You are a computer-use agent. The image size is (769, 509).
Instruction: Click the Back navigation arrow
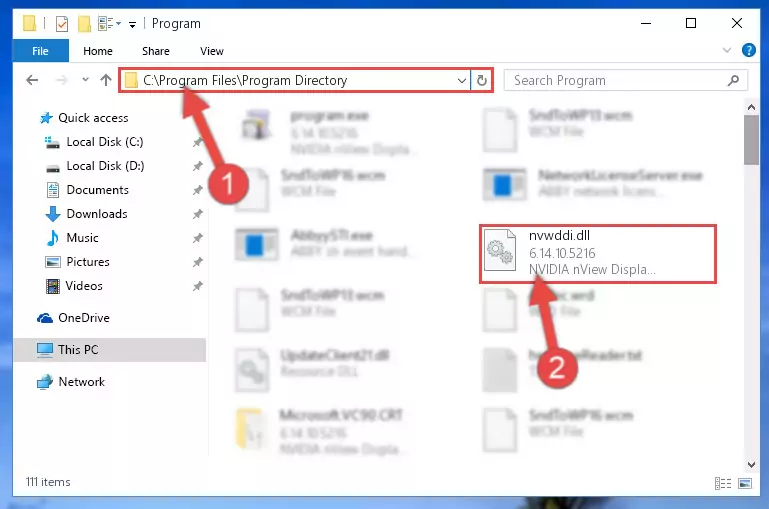coord(32,80)
